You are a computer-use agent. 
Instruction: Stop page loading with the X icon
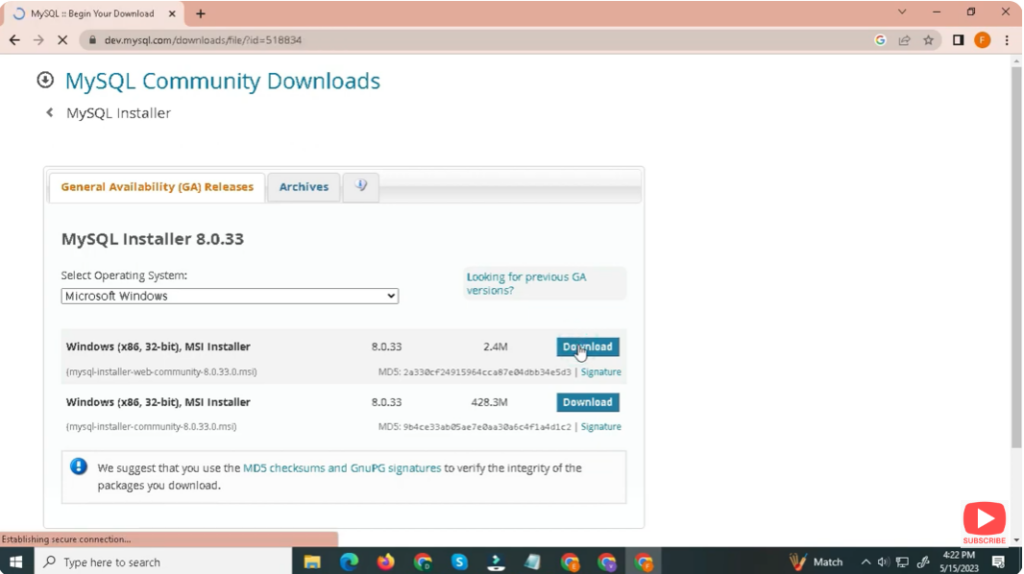pos(63,40)
